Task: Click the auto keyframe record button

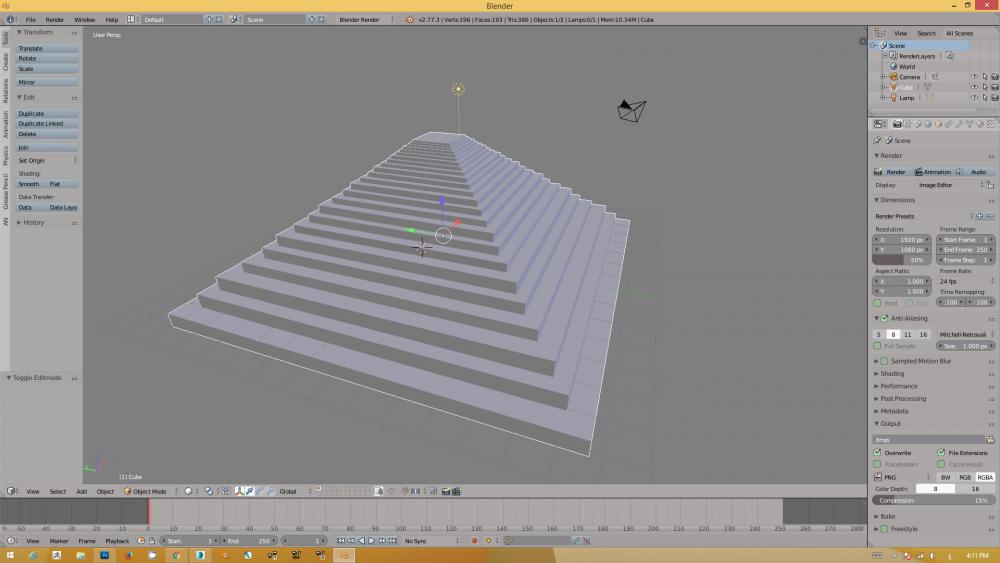Action: pos(474,541)
